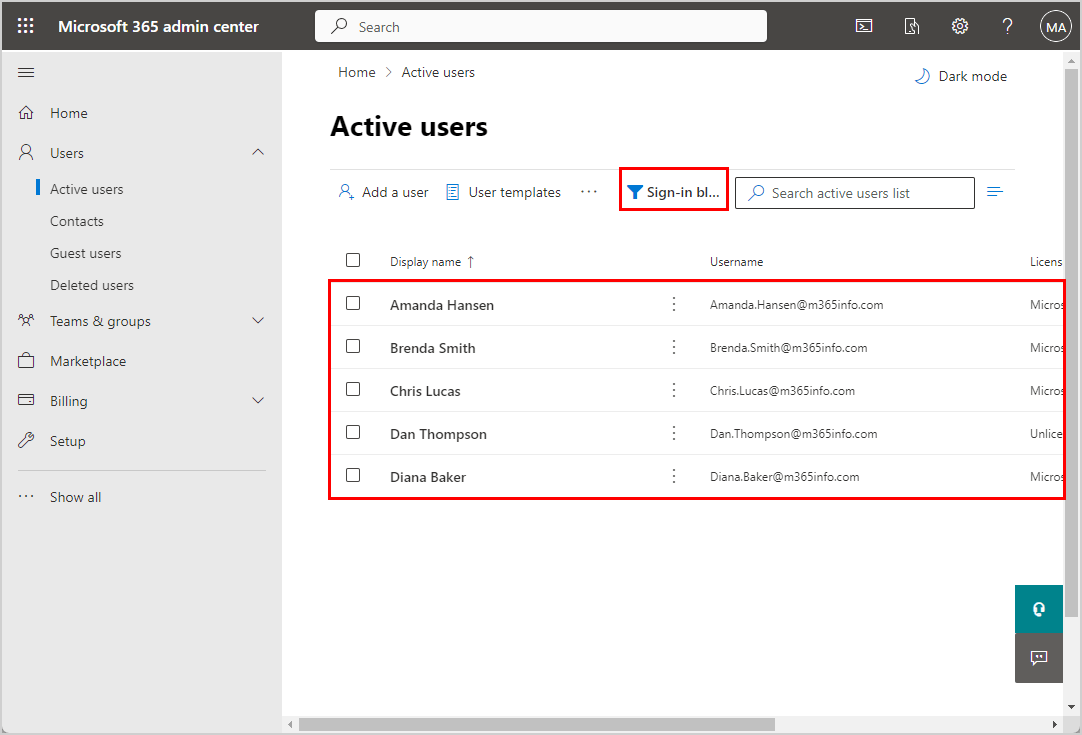Screen dimensions: 1082x735
Task: Click Billing credit card icon
Action: pos(26,400)
